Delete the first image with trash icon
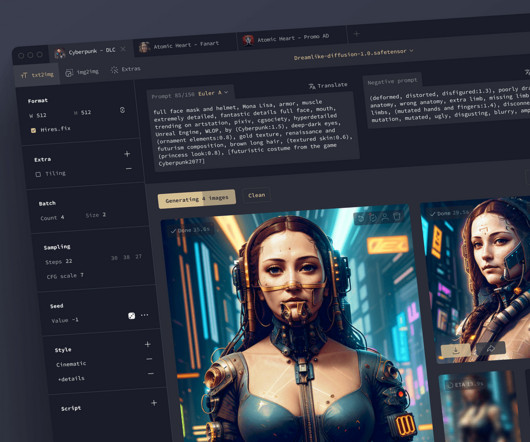530x442 pixels. click(x=397, y=216)
